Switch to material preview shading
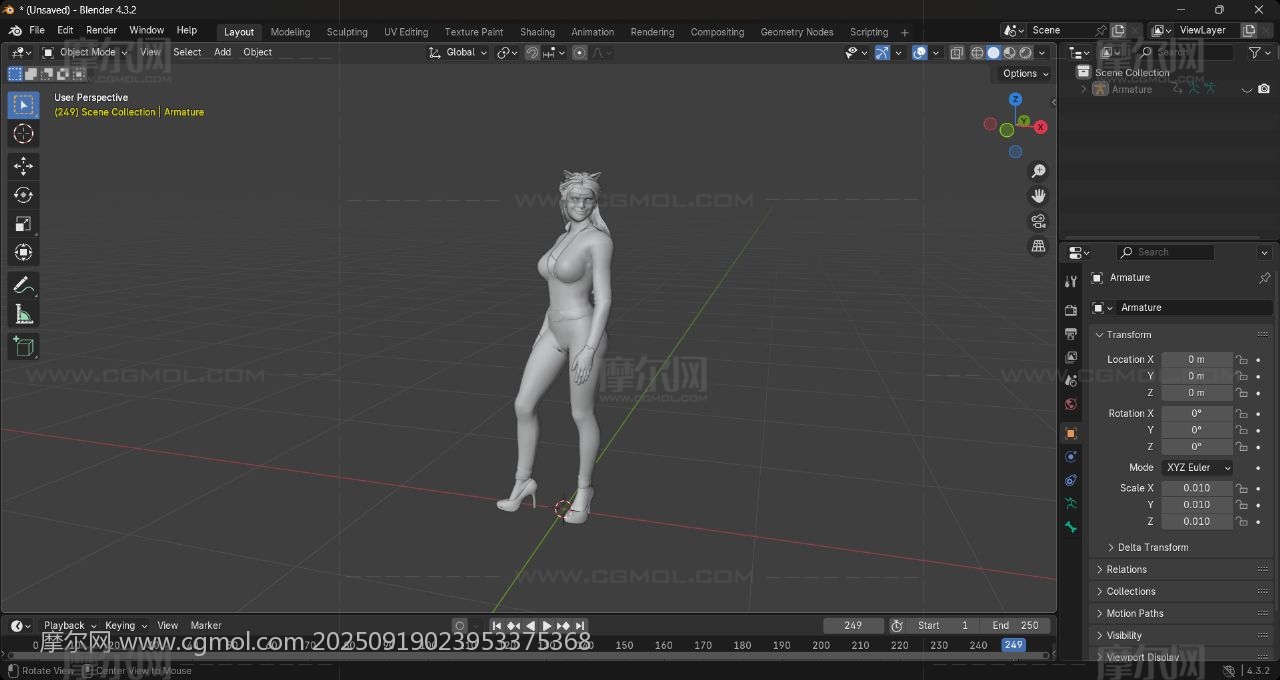Viewport: 1280px width, 680px height. pyautogui.click(x=1009, y=52)
